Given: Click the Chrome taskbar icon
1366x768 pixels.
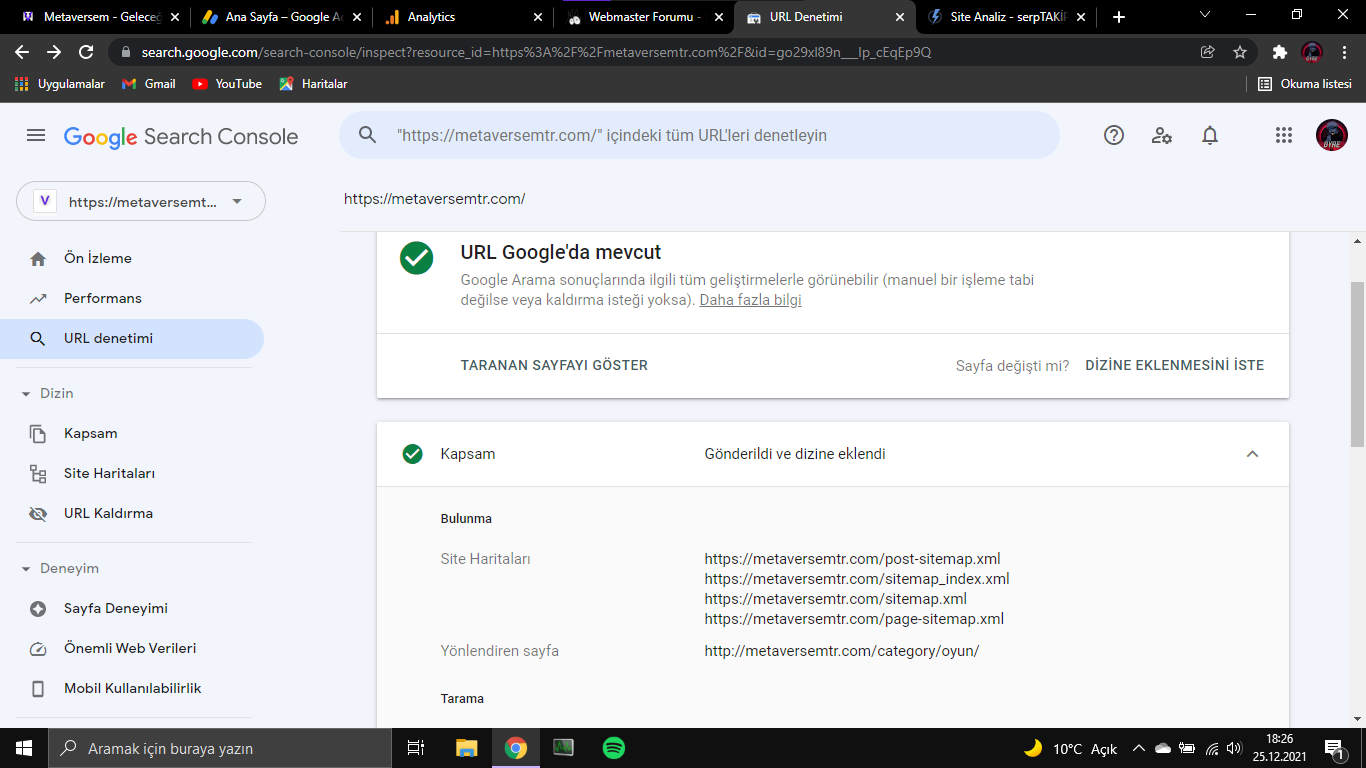Looking at the screenshot, I should [516, 748].
